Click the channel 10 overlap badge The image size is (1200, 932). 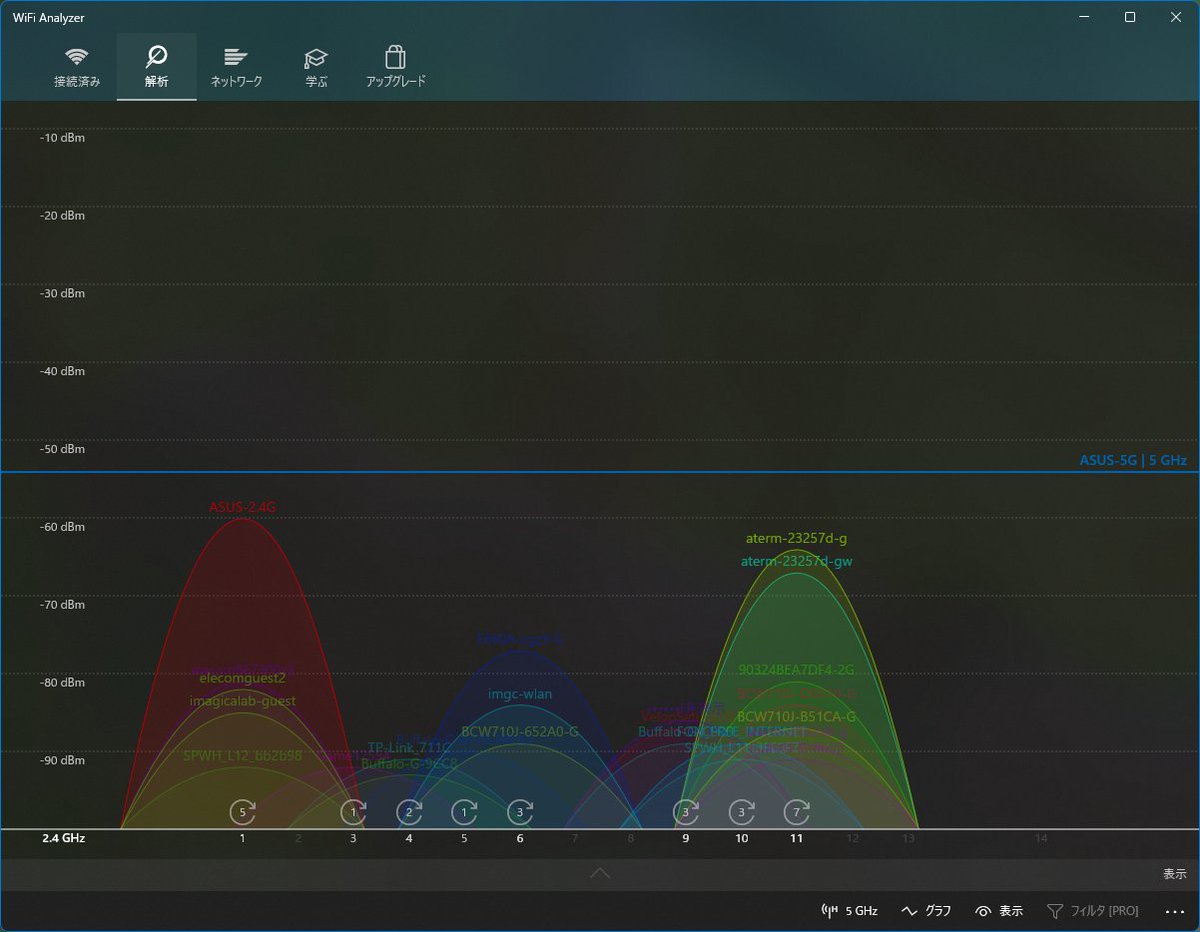point(741,812)
